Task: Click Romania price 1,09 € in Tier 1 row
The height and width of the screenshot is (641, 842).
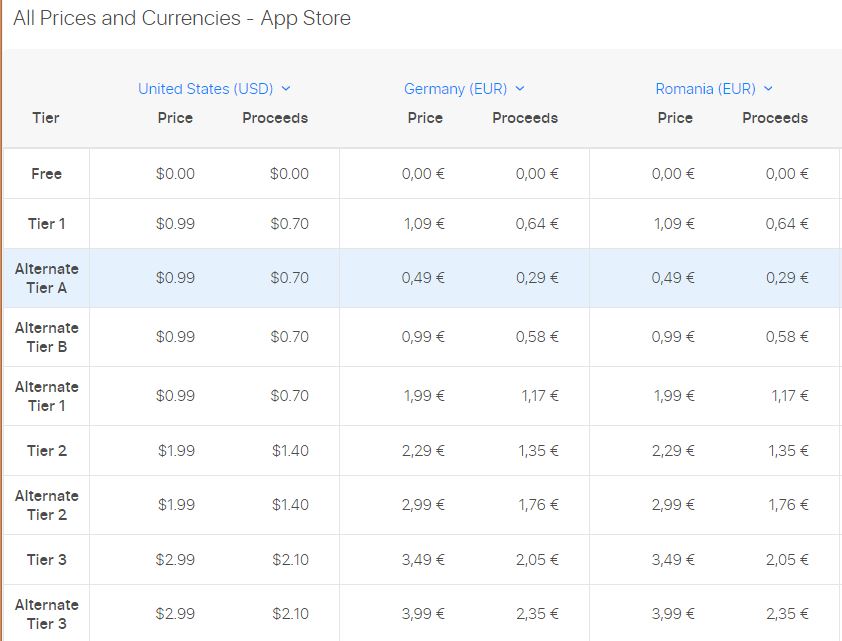Action: click(674, 224)
